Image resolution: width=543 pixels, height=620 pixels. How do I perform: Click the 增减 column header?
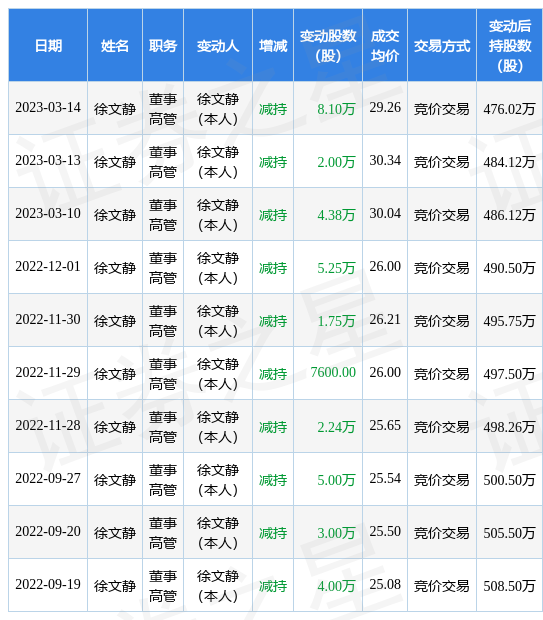[273, 46]
